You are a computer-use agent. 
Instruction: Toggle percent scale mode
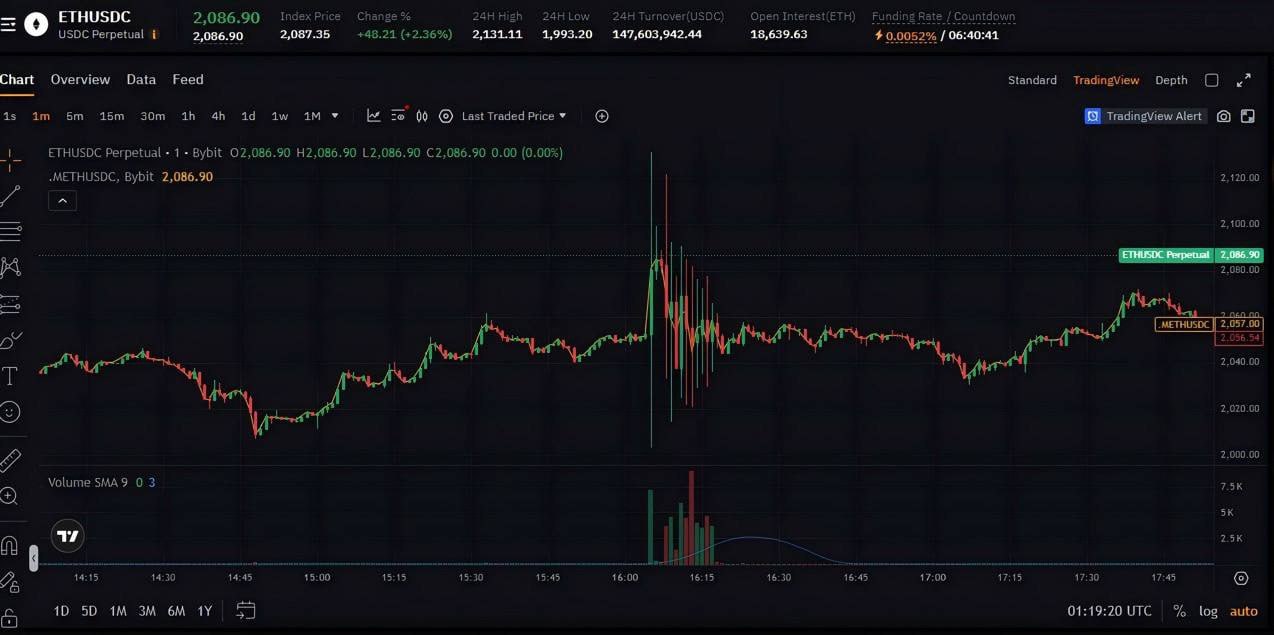[x=1179, y=611]
